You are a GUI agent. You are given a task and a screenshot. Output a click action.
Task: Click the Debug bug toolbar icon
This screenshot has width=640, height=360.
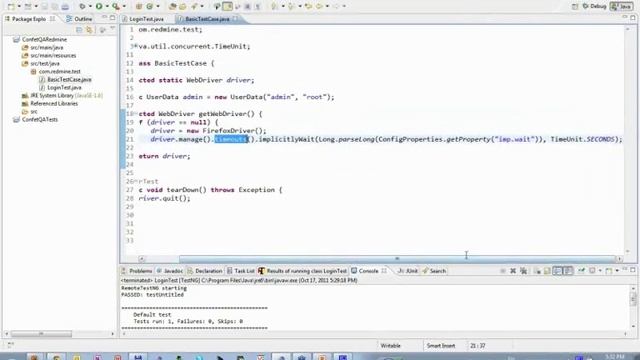[82, 7]
